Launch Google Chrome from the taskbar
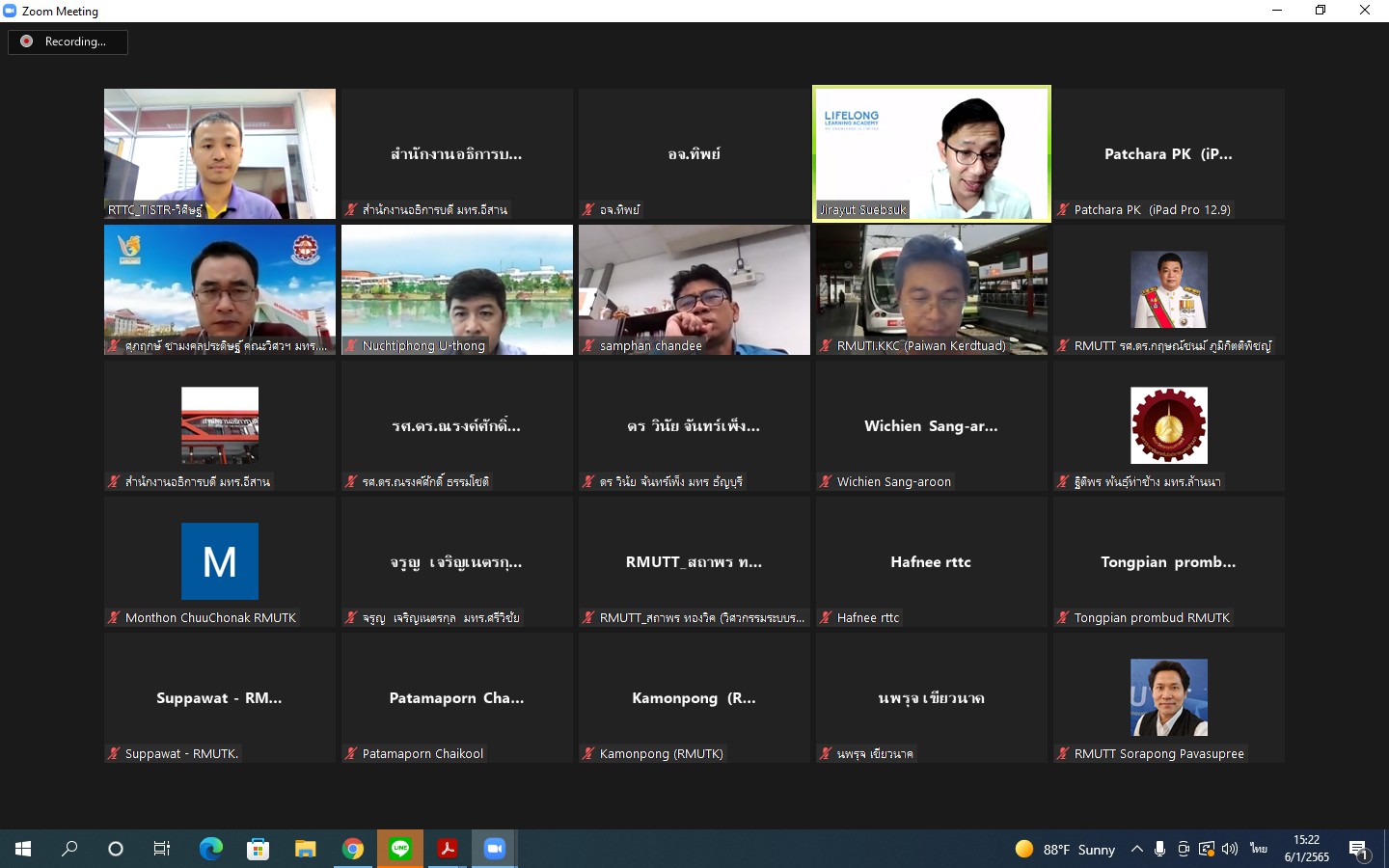1389x868 pixels. coord(353,849)
